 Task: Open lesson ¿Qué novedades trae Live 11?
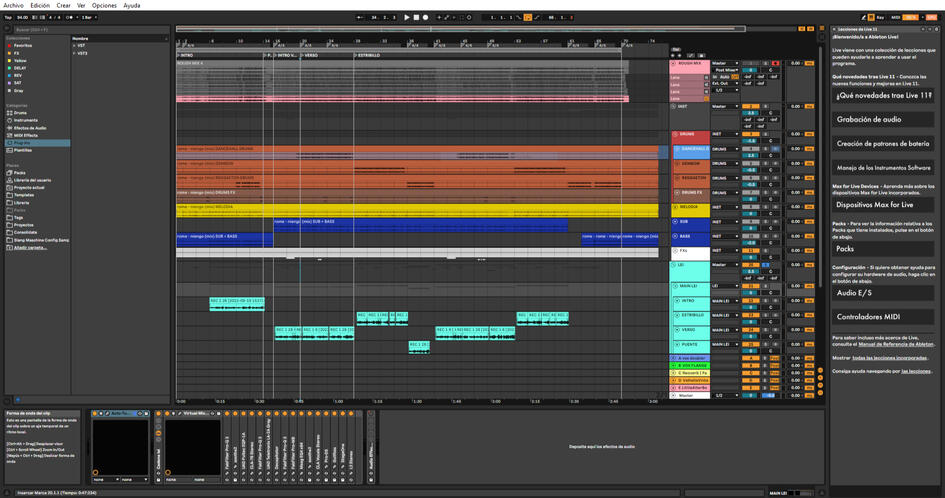coord(883,95)
